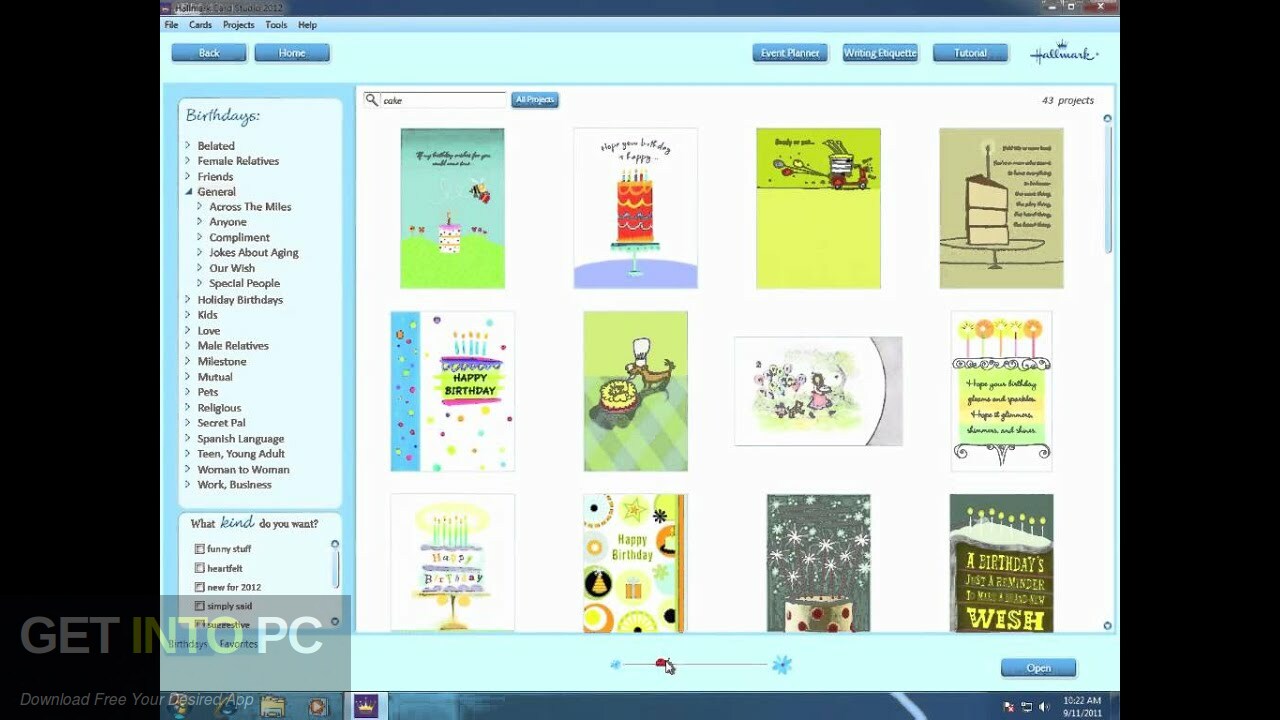Screen dimensions: 1280x720
Task: Click the volume speaker tray icon
Action: [1045, 706]
